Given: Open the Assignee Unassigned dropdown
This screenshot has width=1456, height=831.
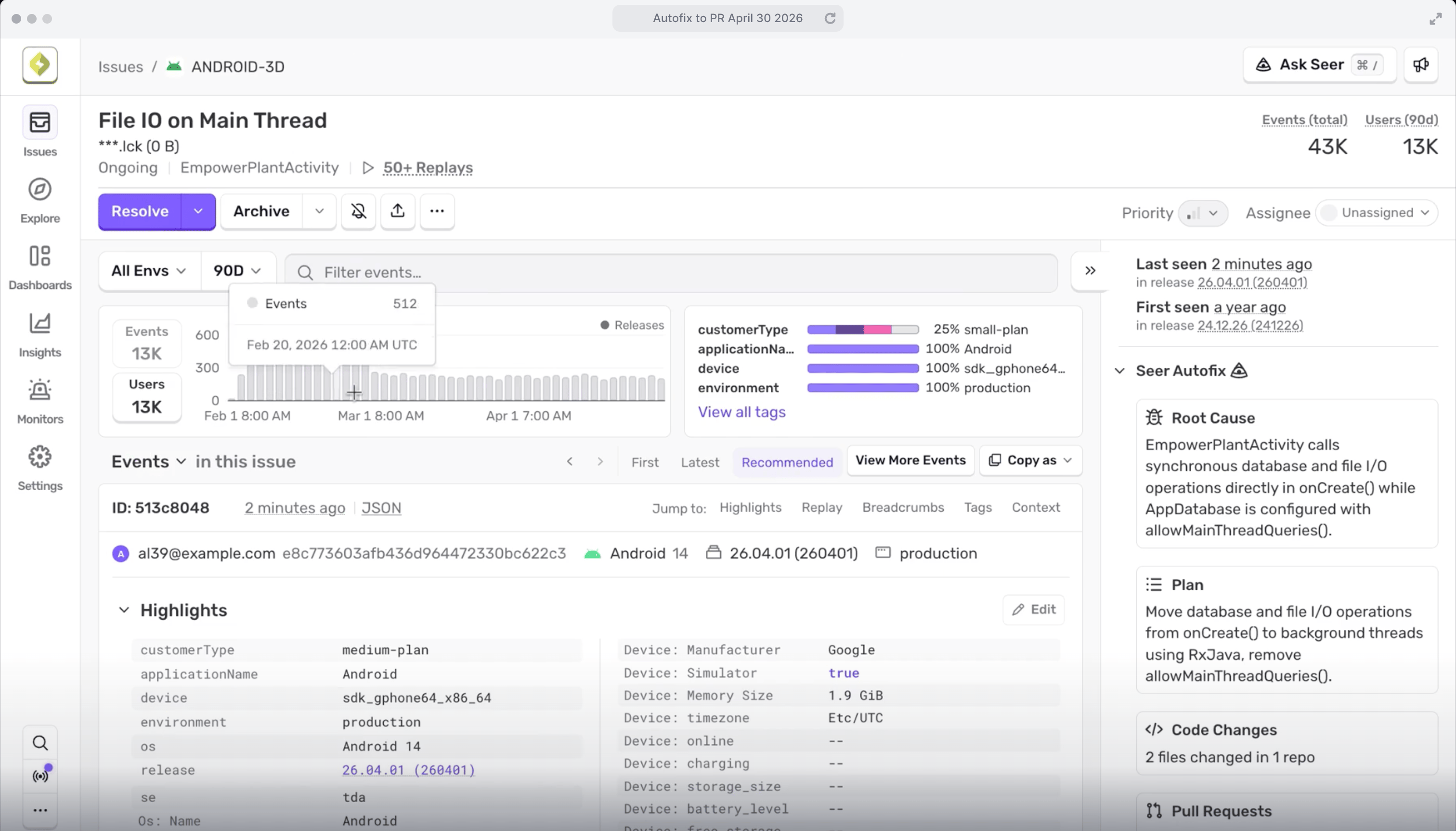Looking at the screenshot, I should [1377, 213].
